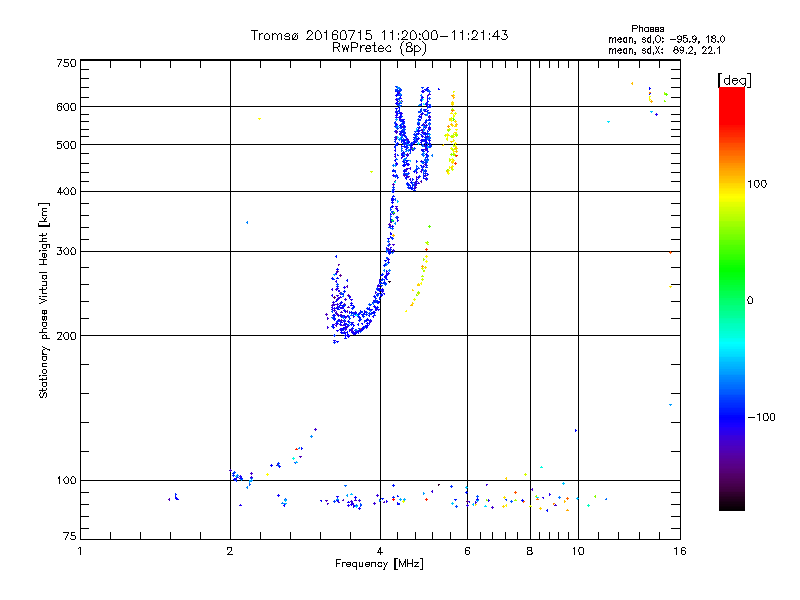Click the y-axis label "400"
800x600 pixels.
(x=67, y=192)
